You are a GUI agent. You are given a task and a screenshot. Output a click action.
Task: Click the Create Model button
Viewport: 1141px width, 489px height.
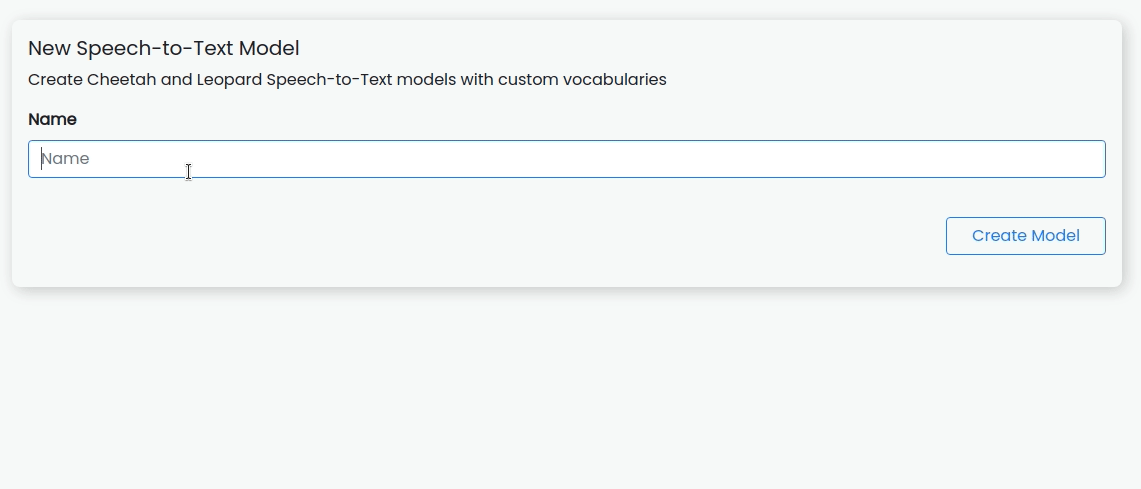tap(1025, 236)
